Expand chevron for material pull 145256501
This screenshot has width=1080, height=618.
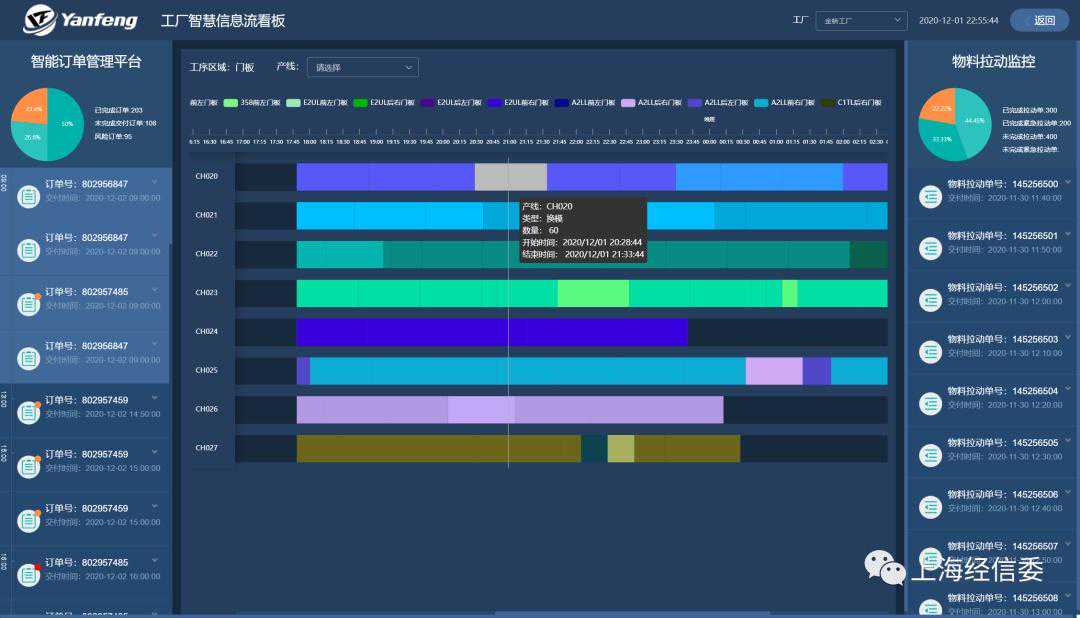pos(1068,234)
